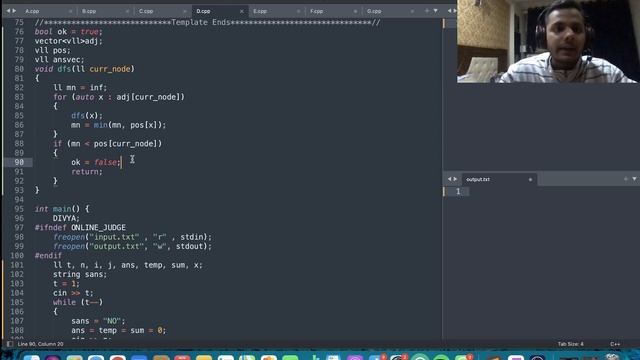The image size is (640, 360).
Task: Go forward in the output pane tab history
Action: pyautogui.click(x=456, y=179)
